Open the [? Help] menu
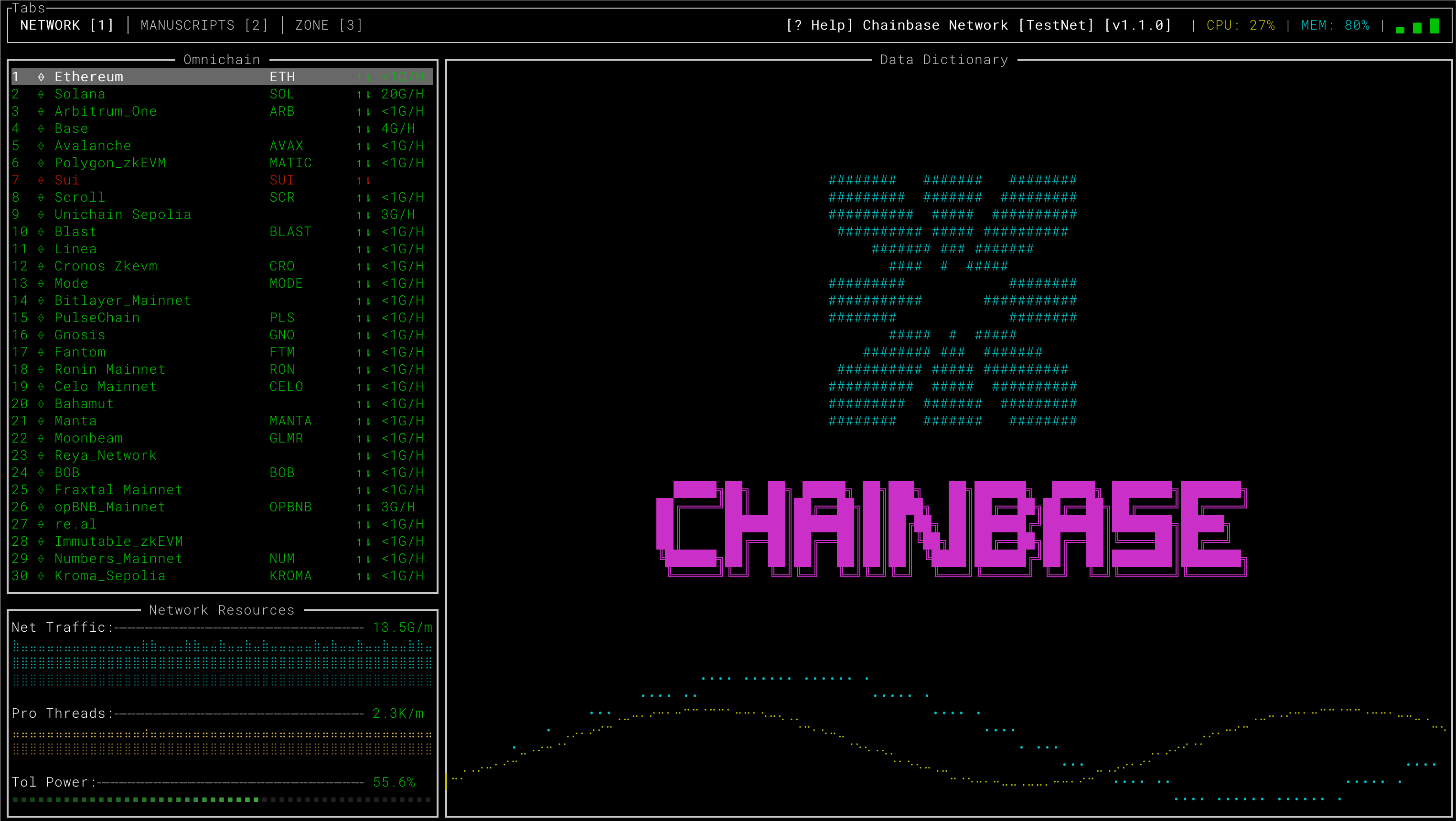 coord(819,25)
